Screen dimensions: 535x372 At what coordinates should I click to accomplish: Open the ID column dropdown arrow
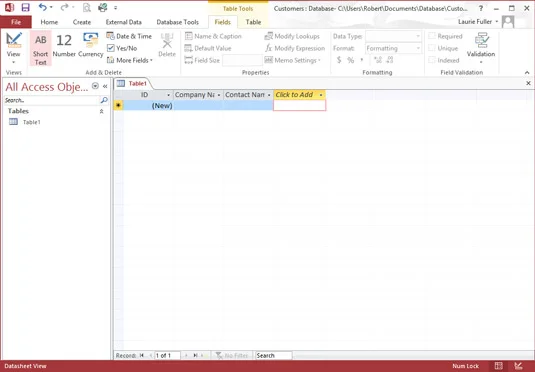(x=168, y=95)
